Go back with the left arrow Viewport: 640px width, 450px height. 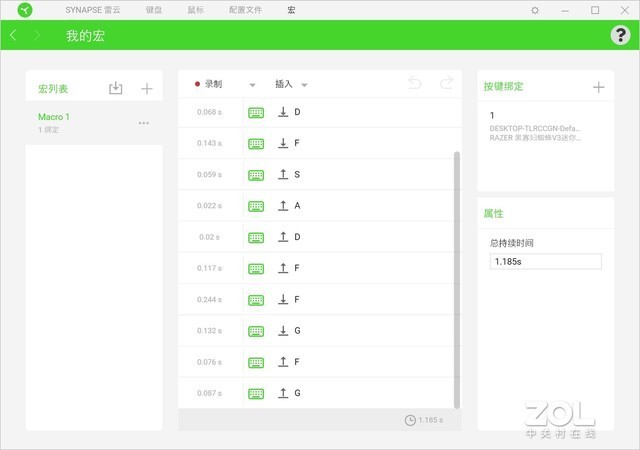[13, 35]
